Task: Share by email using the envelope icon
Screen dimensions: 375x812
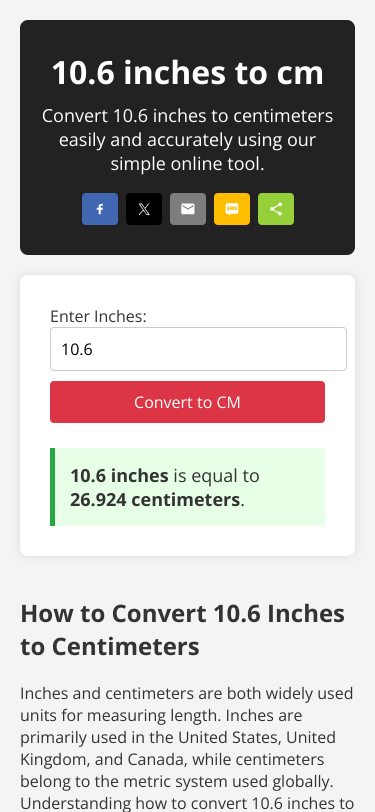Action: (x=188, y=209)
